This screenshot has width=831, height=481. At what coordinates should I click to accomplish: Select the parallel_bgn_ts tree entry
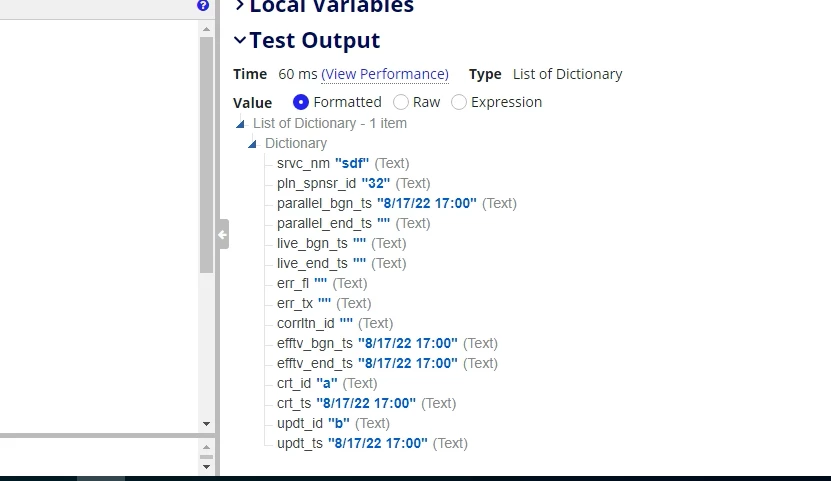(396, 203)
